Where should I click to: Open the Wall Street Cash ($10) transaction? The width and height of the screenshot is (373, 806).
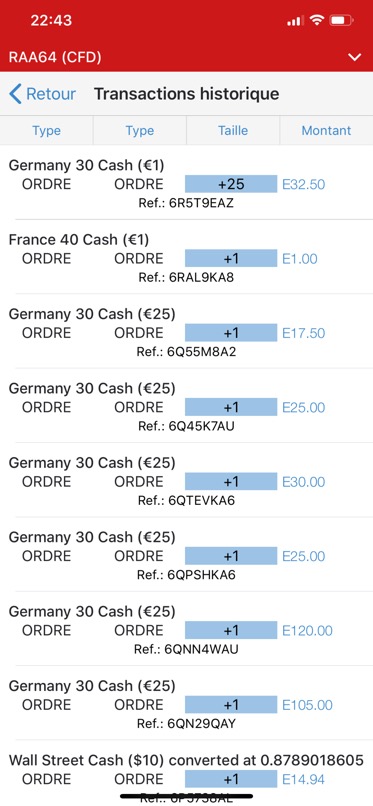(x=186, y=773)
